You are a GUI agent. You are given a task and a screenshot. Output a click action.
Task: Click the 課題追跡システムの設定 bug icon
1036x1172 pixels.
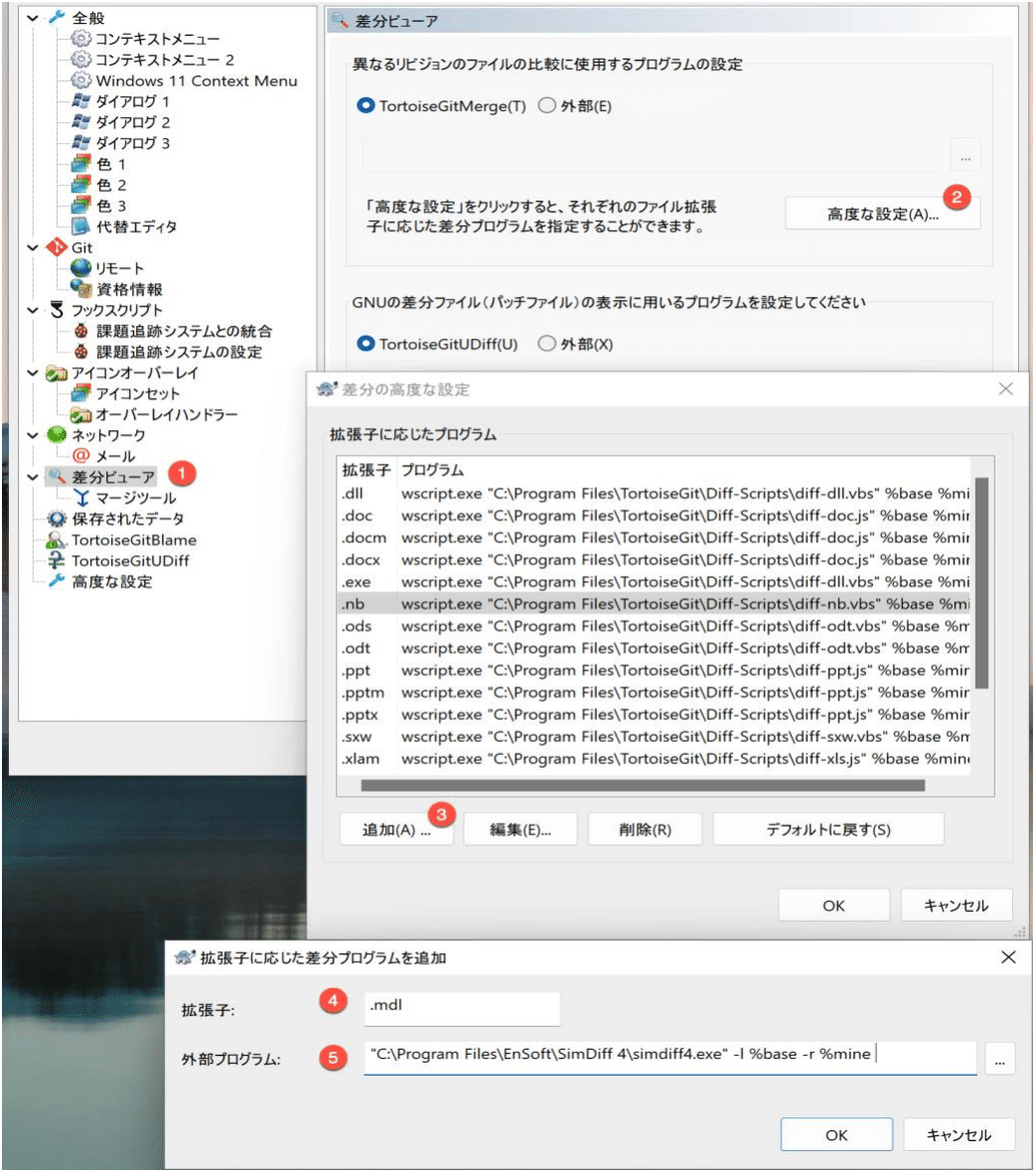tap(80, 352)
